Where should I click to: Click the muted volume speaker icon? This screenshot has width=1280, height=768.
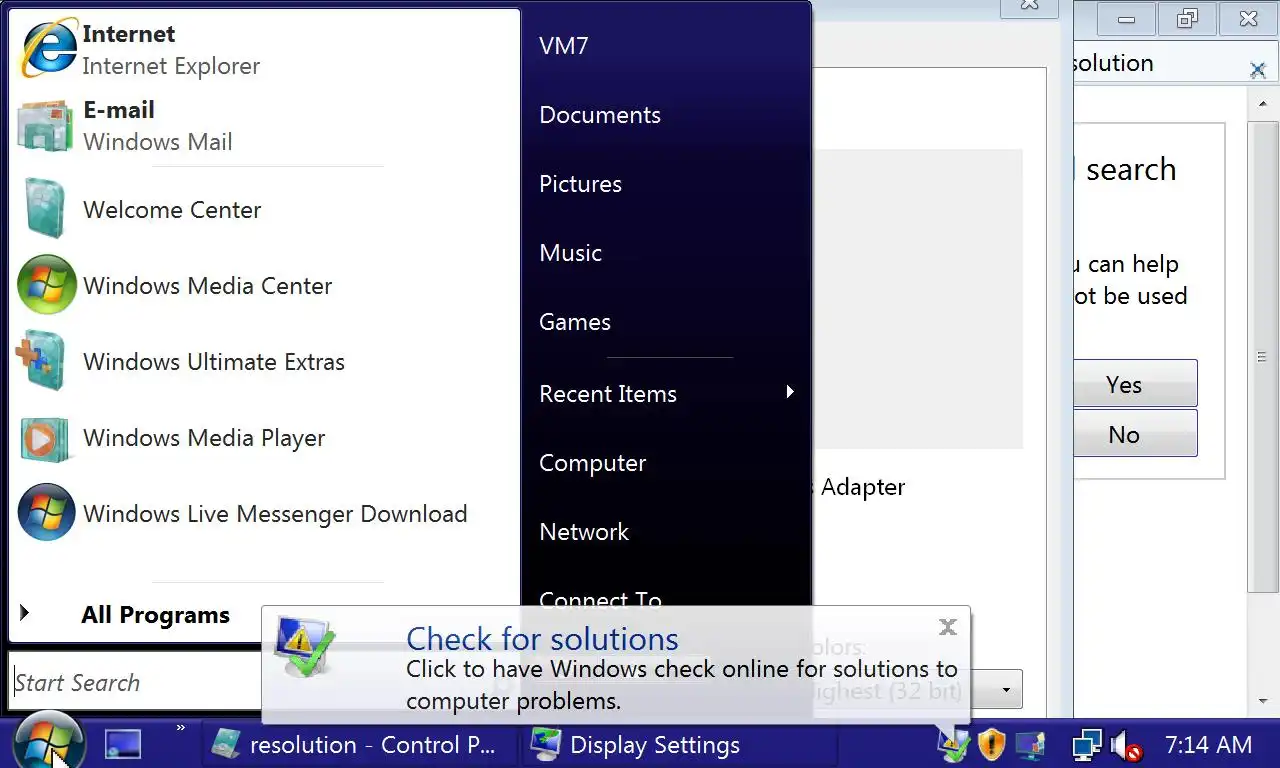[1127, 746]
